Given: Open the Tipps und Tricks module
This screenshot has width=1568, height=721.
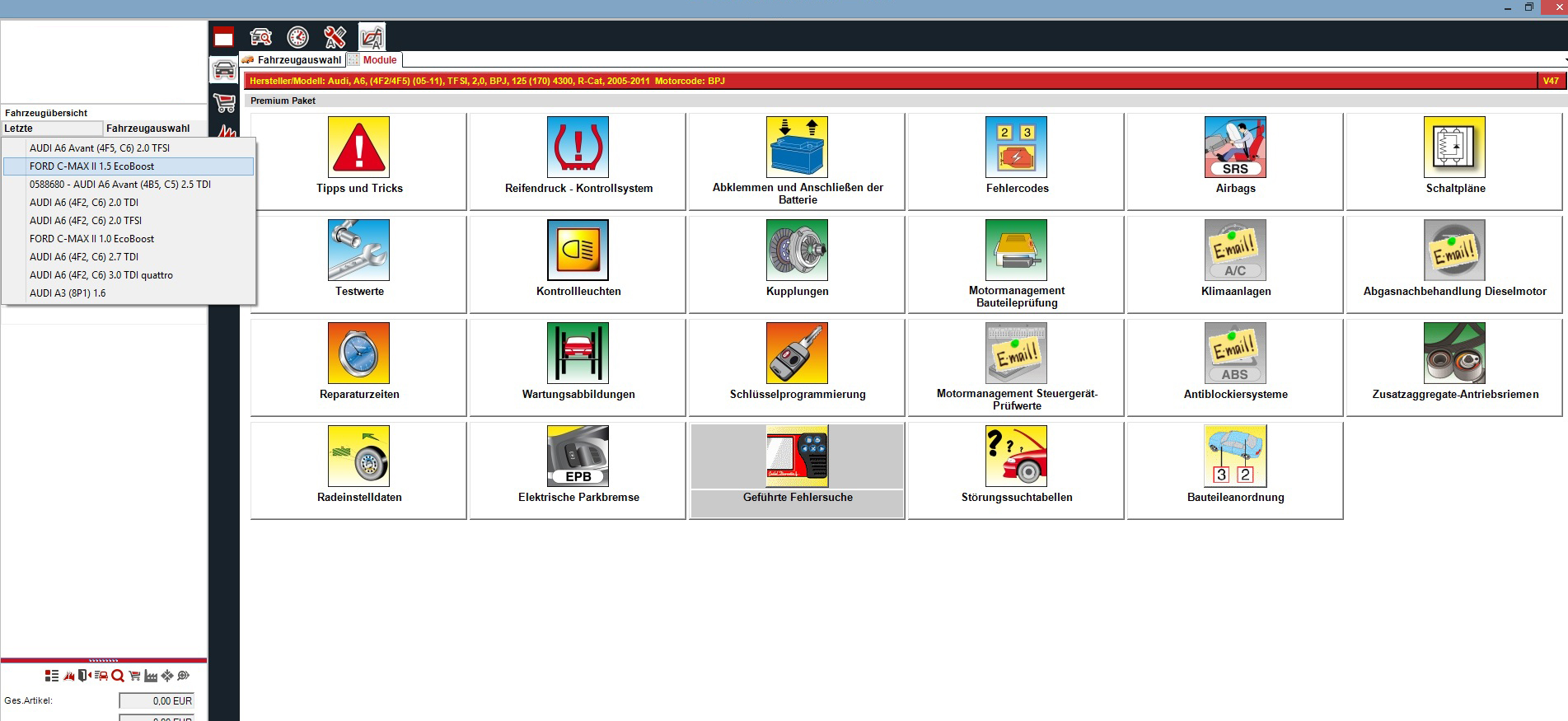Looking at the screenshot, I should (358, 161).
